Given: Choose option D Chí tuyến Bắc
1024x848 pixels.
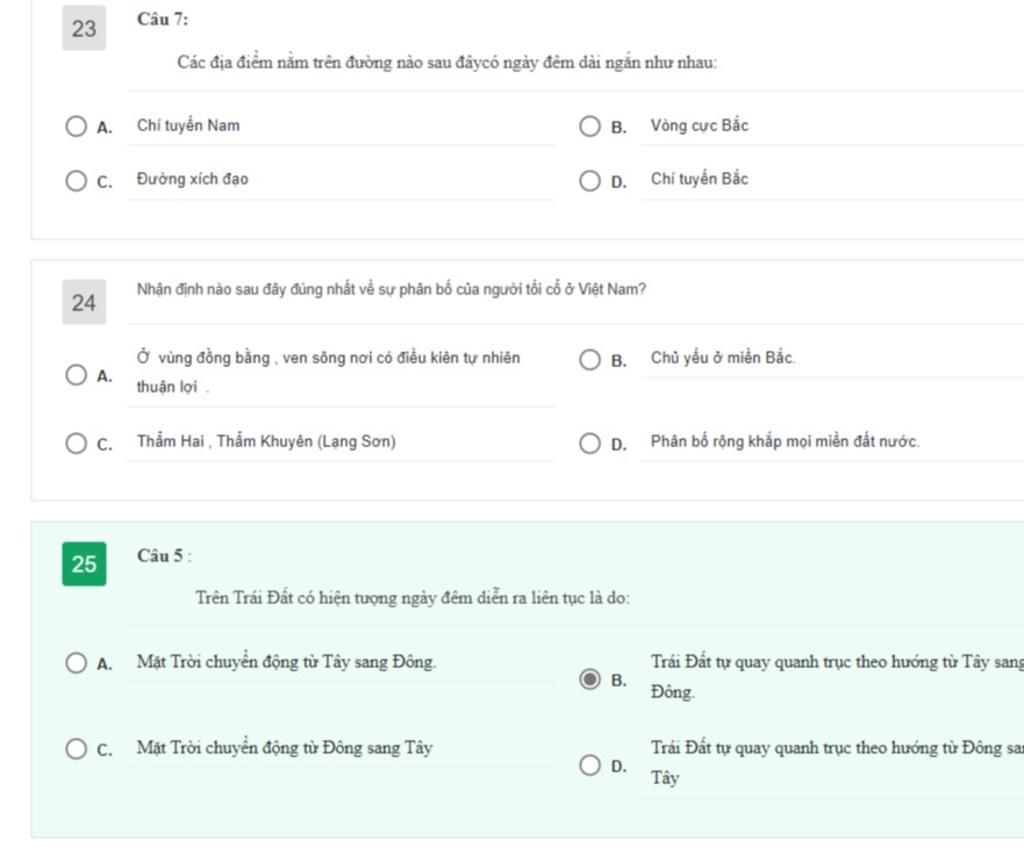Looking at the screenshot, I should [590, 180].
